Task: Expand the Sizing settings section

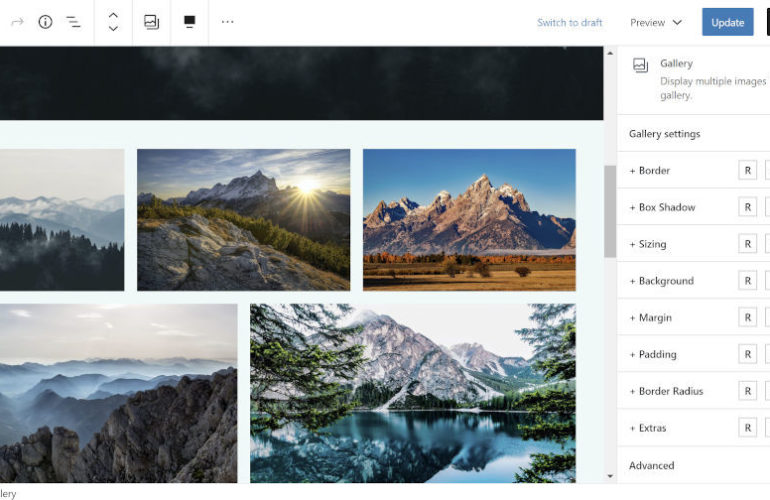Action: click(x=648, y=244)
